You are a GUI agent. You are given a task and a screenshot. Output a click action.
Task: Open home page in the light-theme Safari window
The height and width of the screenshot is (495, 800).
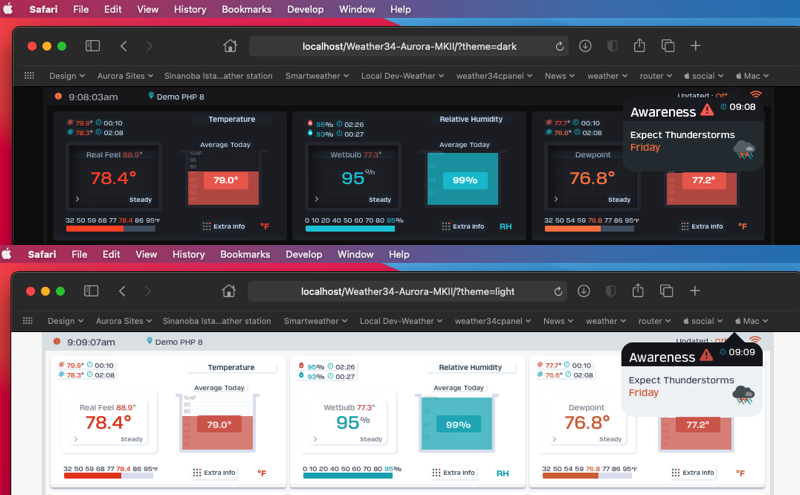pos(229,291)
